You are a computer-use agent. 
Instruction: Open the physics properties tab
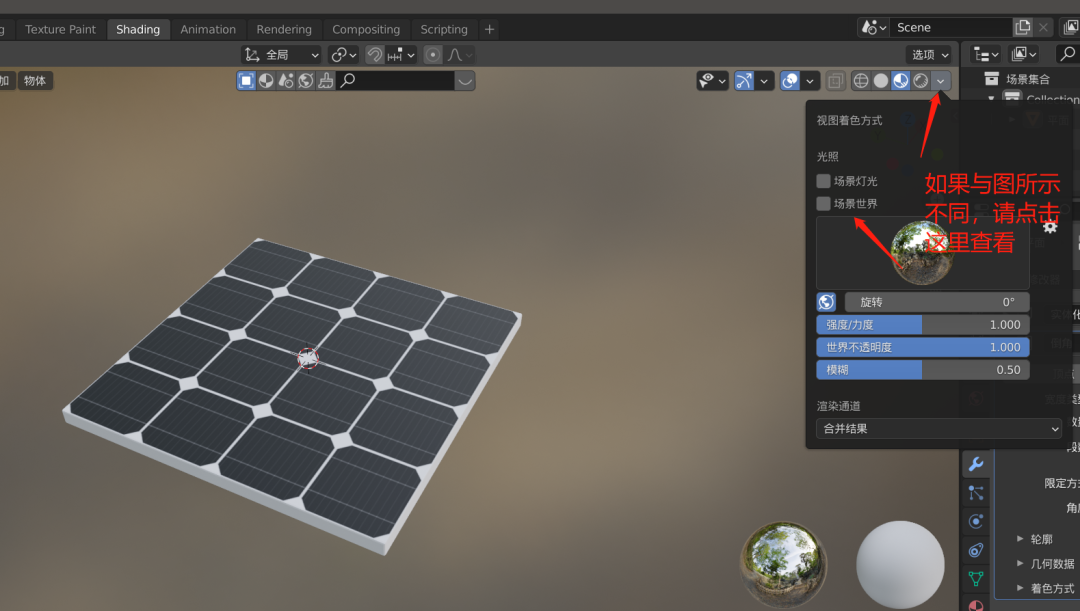(976, 521)
